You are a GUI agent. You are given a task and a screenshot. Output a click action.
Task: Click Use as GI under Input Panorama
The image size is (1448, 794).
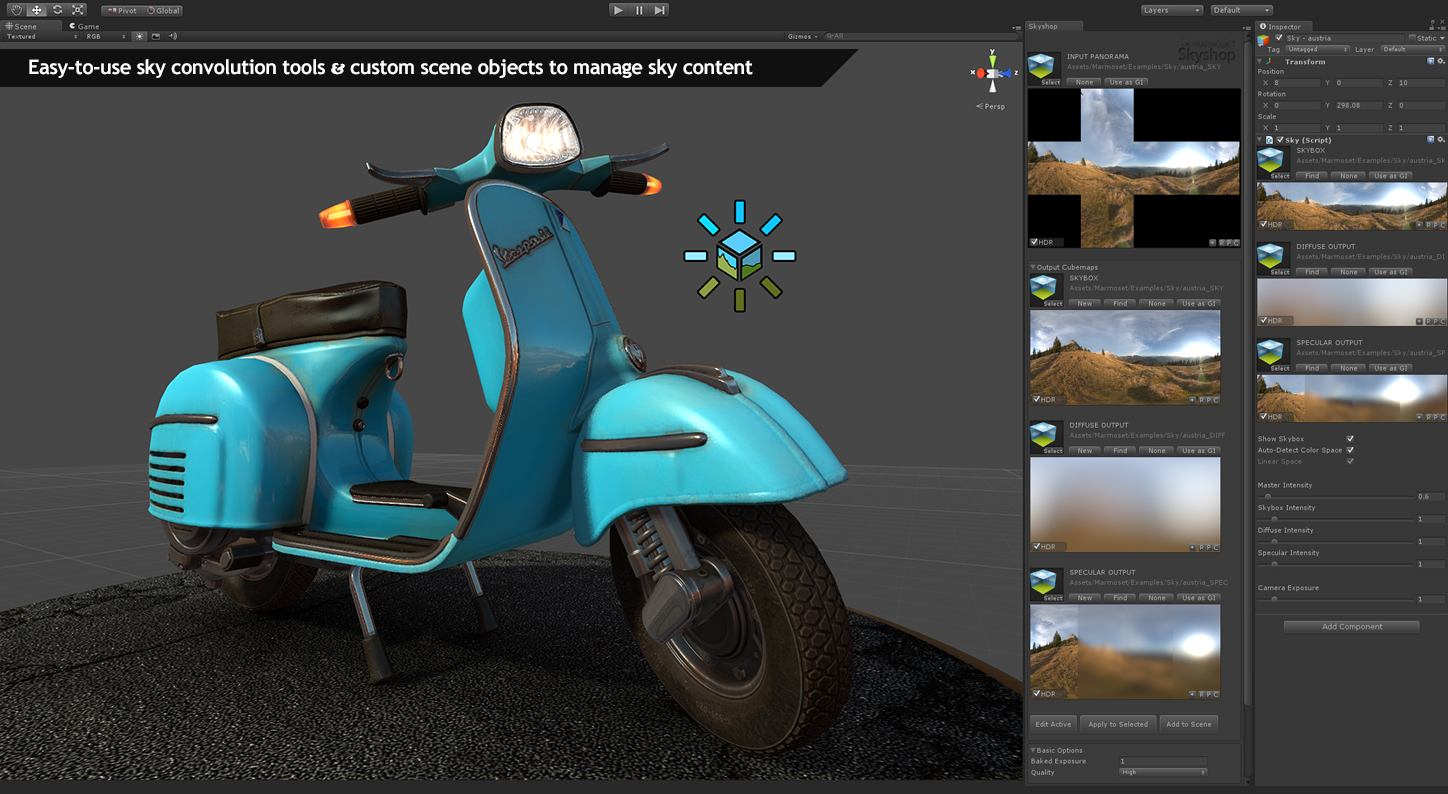(1126, 82)
